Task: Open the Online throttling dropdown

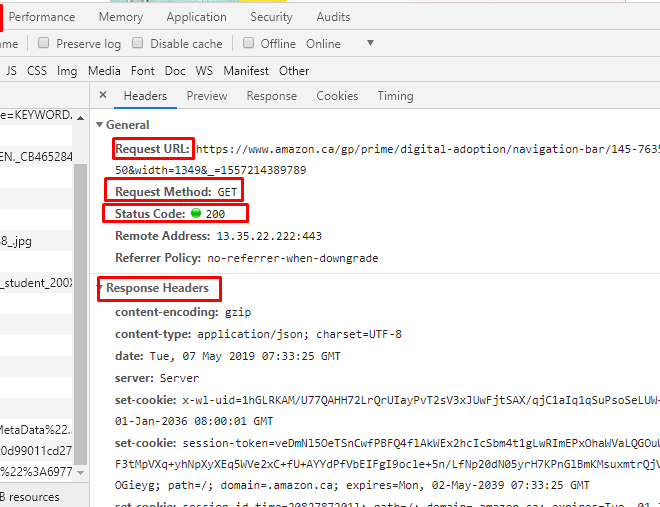Action: [340, 43]
